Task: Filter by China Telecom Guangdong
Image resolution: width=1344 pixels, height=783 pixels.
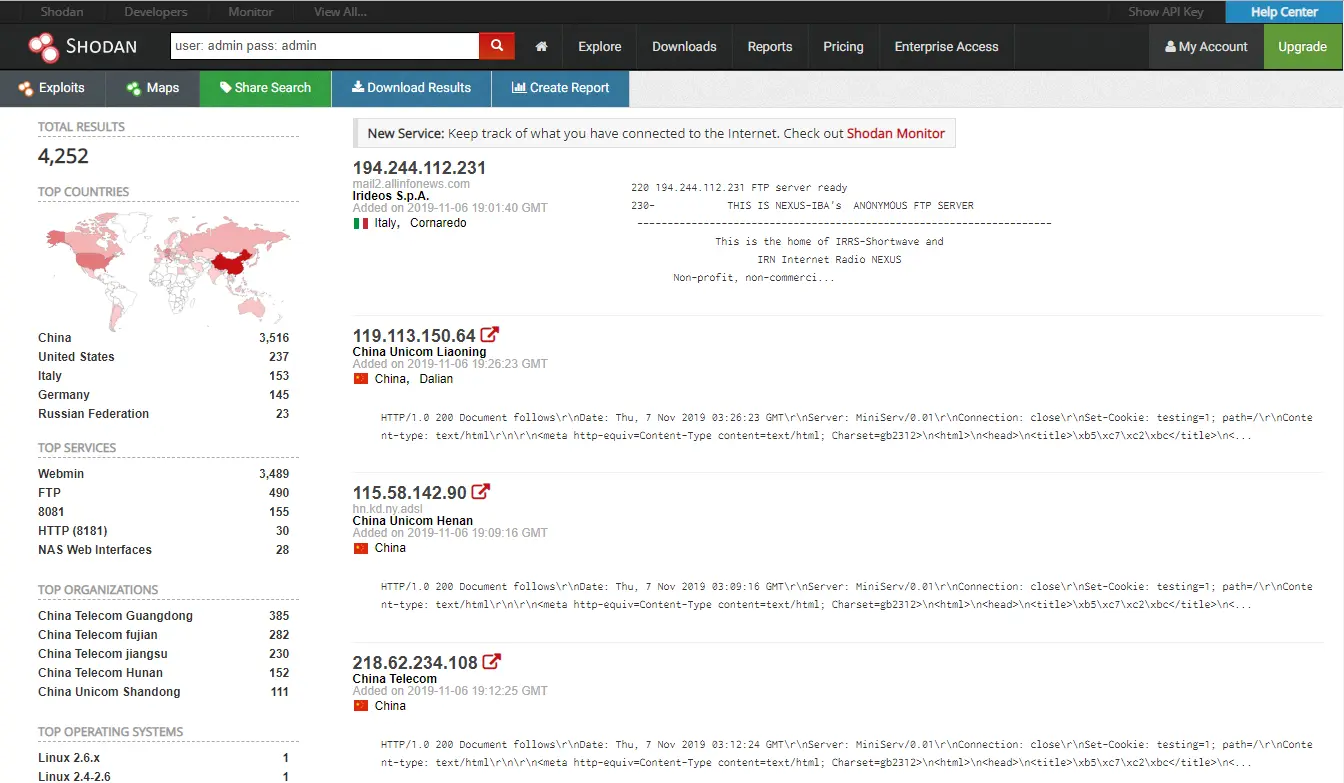Action: point(115,616)
